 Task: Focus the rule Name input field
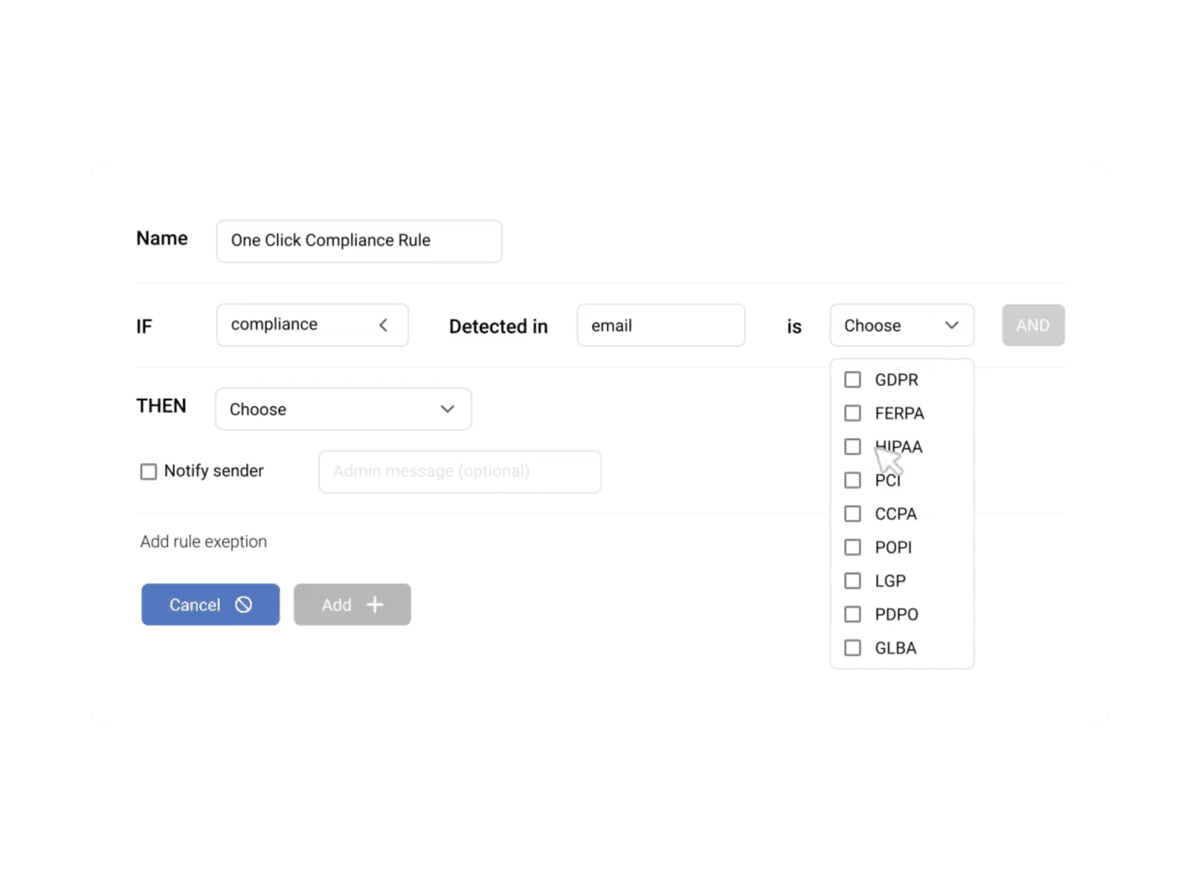(x=359, y=241)
